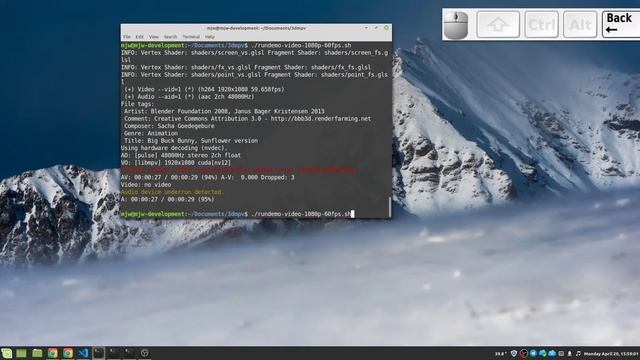
Task: Click the bottom command prompt line in terminal
Action: tap(238, 214)
